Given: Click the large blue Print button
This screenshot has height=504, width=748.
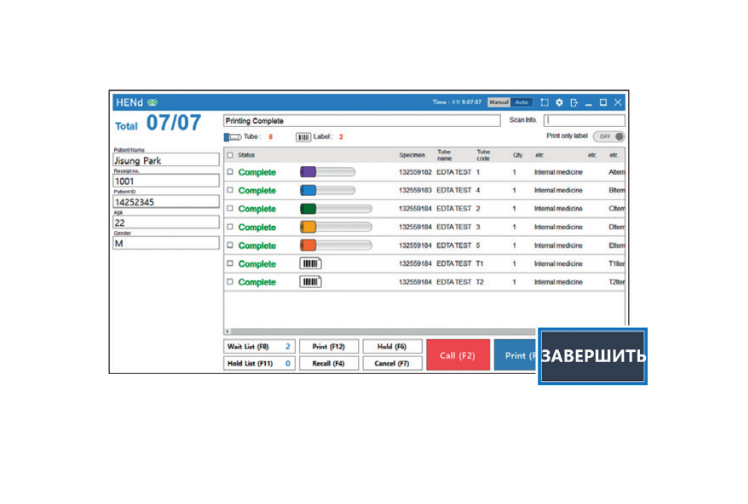Looking at the screenshot, I should click(x=516, y=355).
